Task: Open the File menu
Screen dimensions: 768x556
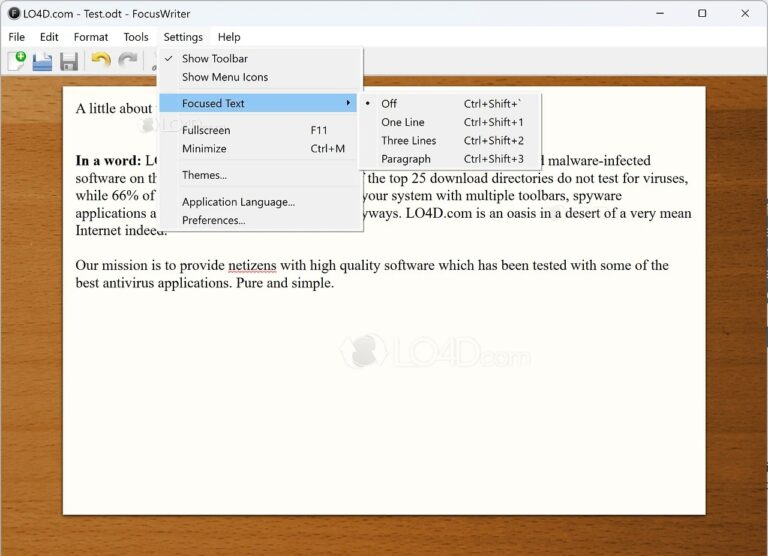Action: (x=17, y=37)
